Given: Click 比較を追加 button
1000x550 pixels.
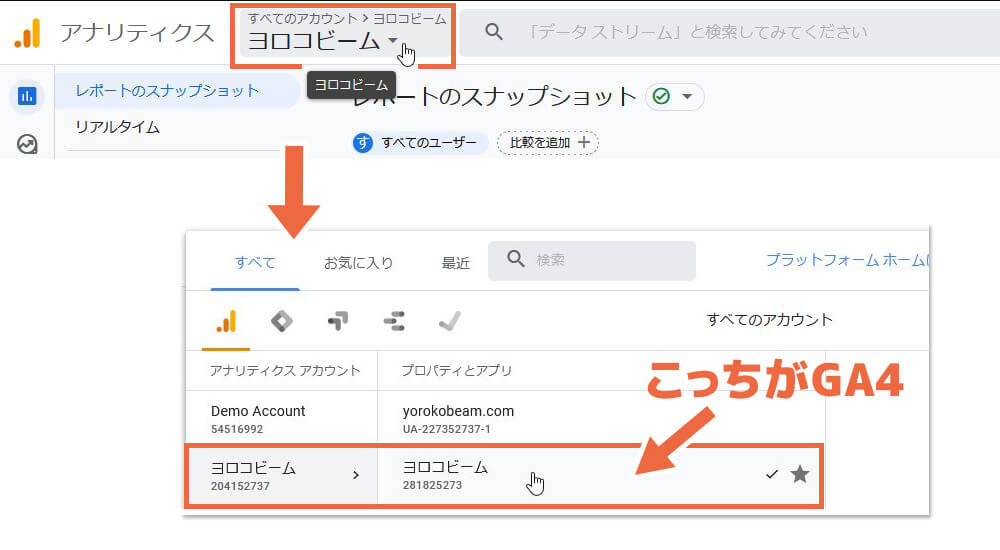Looking at the screenshot, I should (x=548, y=142).
